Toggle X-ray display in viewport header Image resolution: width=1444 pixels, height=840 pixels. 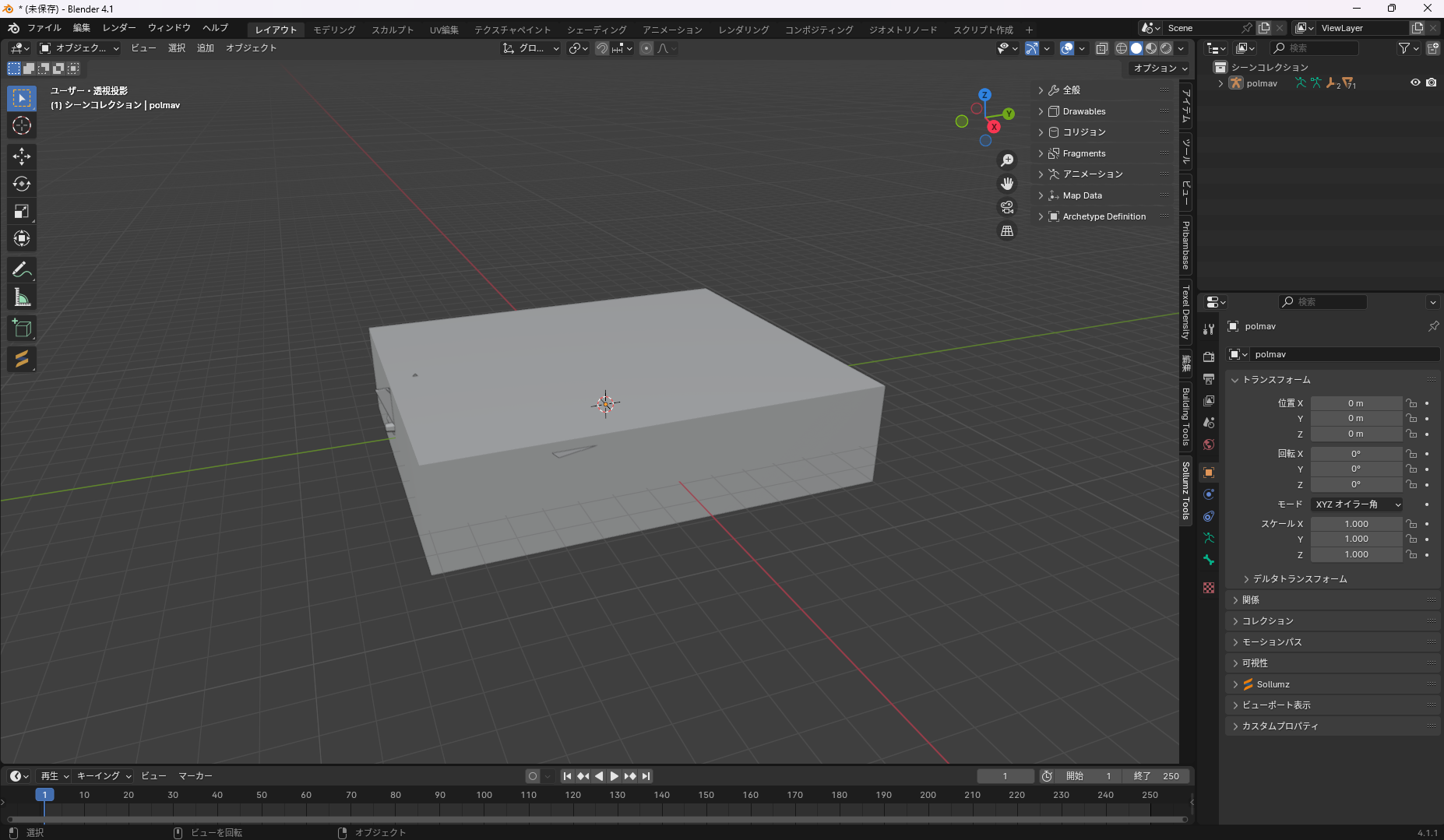(x=1101, y=48)
